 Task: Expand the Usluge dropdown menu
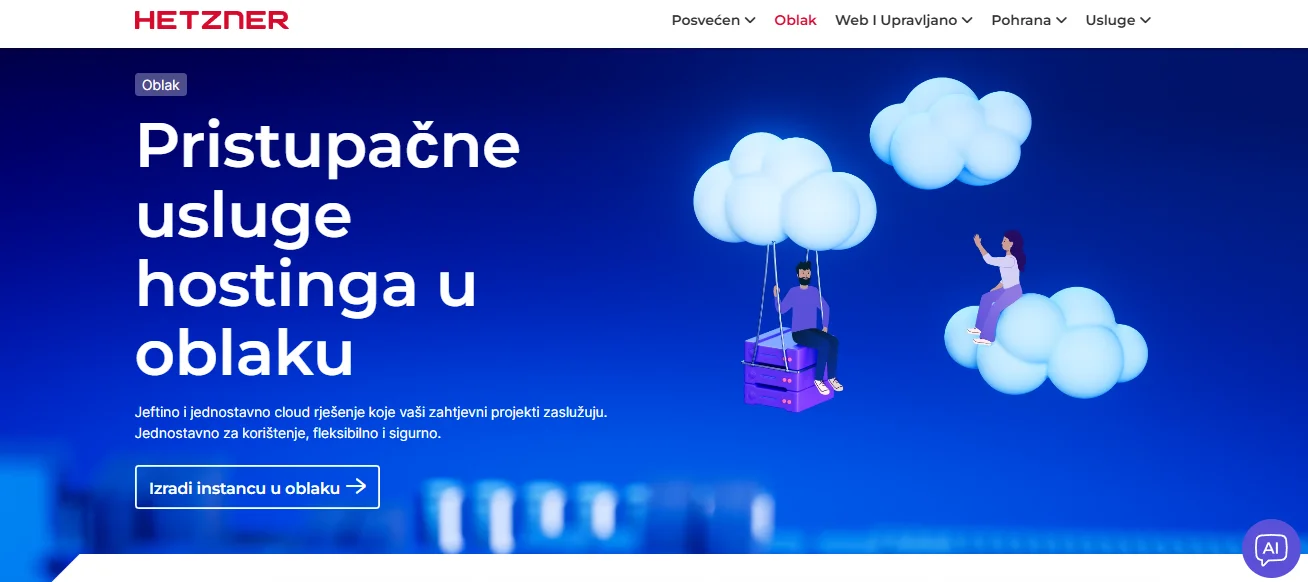point(1118,20)
